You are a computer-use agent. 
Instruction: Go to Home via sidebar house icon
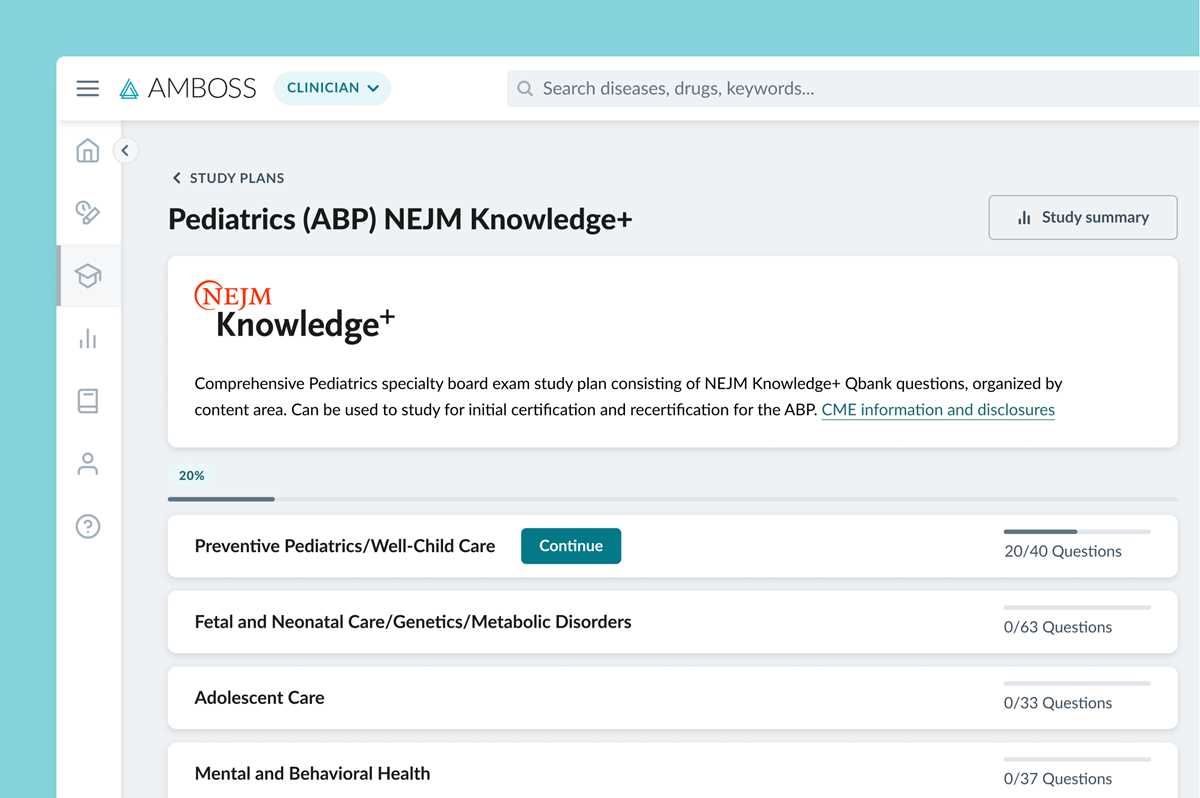tap(88, 151)
